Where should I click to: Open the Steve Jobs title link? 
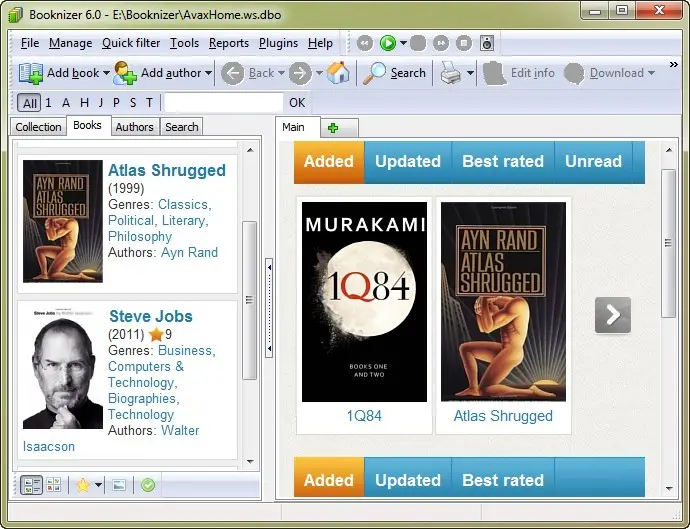tap(150, 316)
